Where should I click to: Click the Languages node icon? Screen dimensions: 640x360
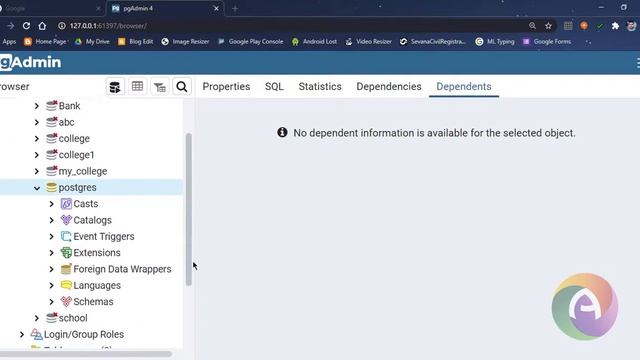point(66,285)
